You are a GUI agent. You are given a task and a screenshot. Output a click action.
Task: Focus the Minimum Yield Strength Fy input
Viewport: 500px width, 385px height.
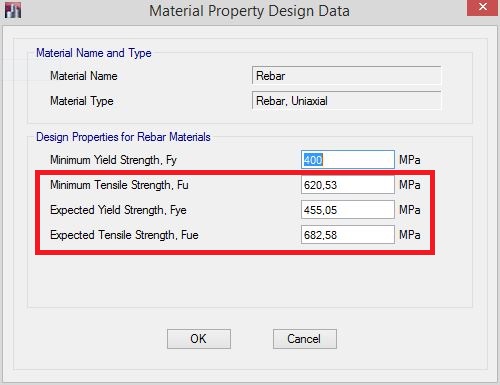click(x=348, y=160)
